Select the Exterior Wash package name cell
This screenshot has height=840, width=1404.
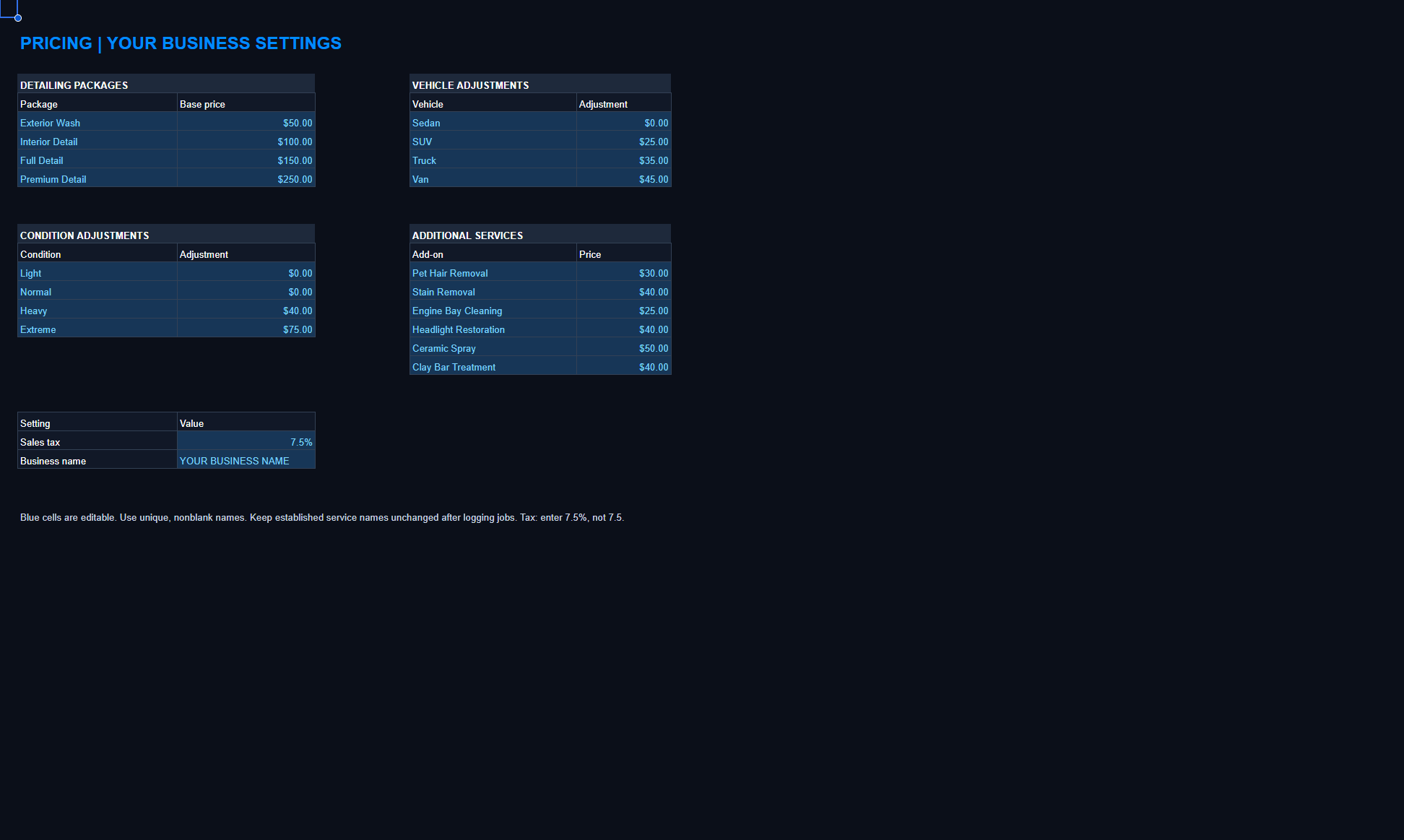point(97,123)
